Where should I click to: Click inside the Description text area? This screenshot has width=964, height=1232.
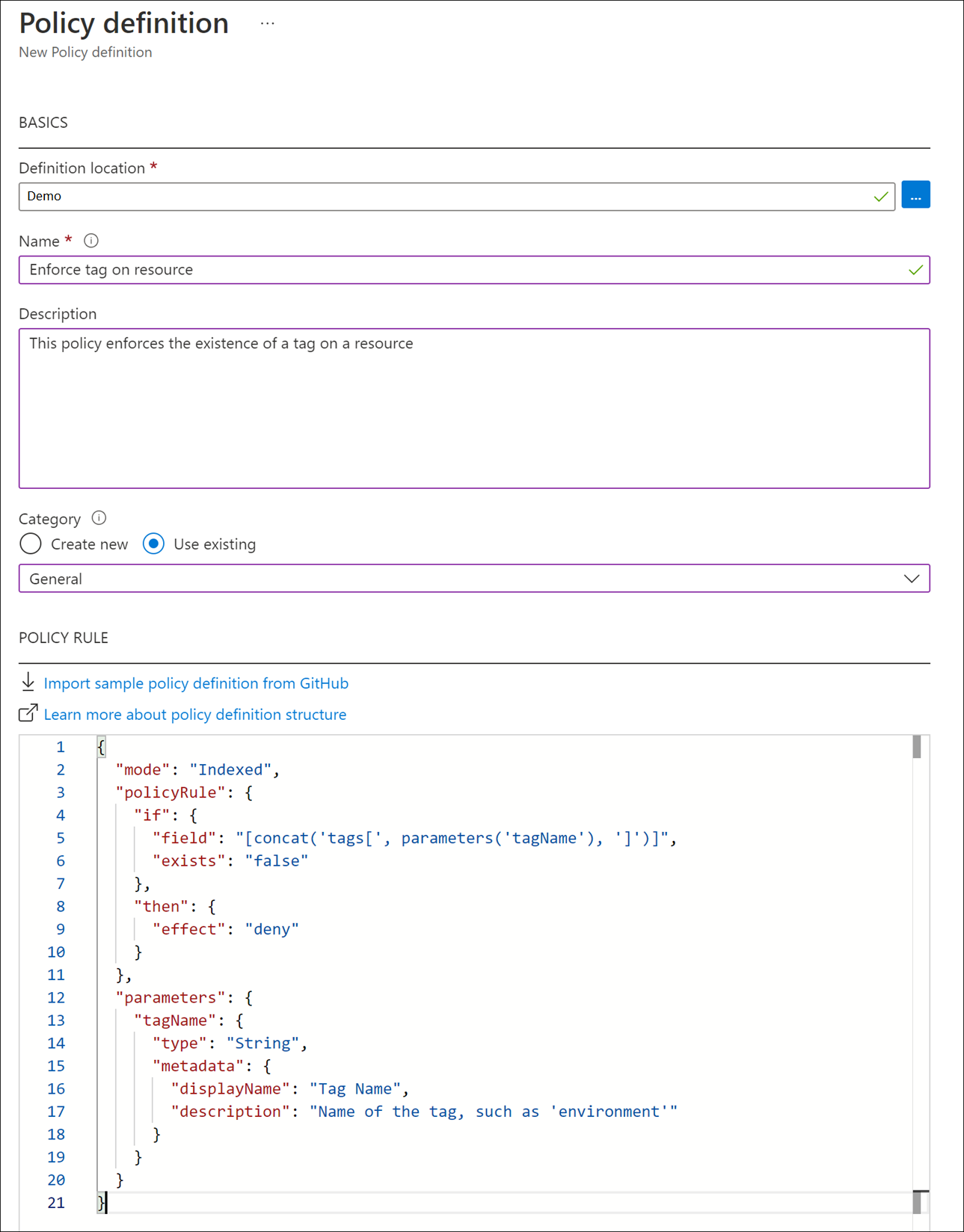474,408
